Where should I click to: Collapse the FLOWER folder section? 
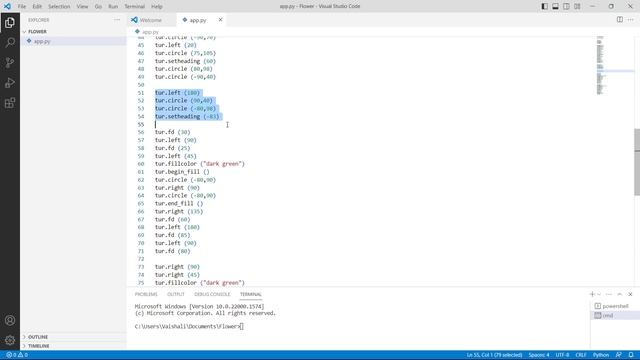pos(37,31)
